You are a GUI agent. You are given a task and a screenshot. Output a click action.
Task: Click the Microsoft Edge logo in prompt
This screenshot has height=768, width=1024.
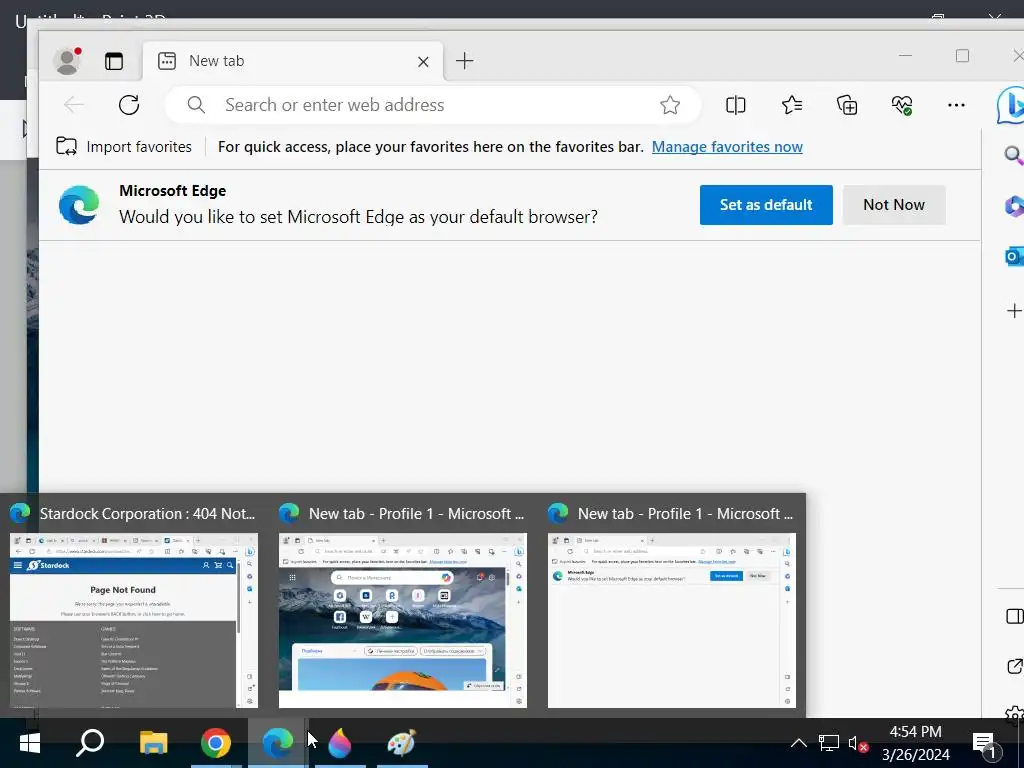(x=79, y=204)
